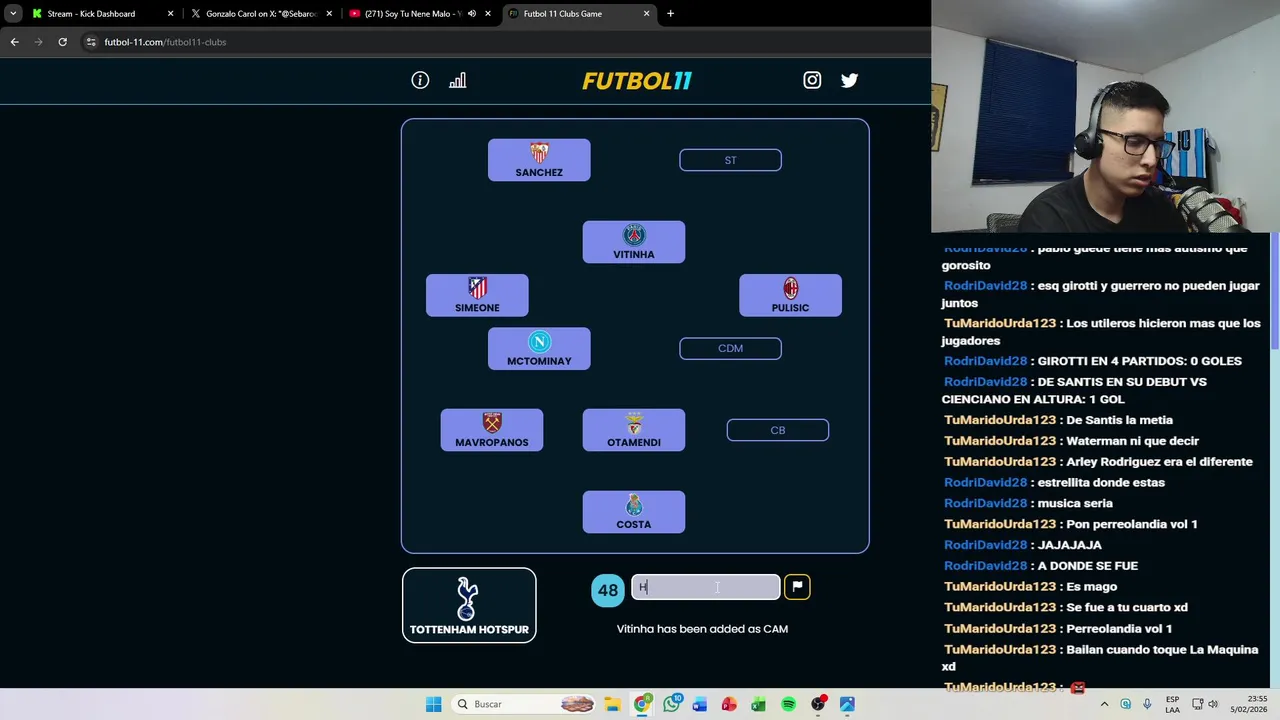Select the empty CB position slot
The height and width of the screenshot is (720, 1280).
pyautogui.click(x=777, y=430)
